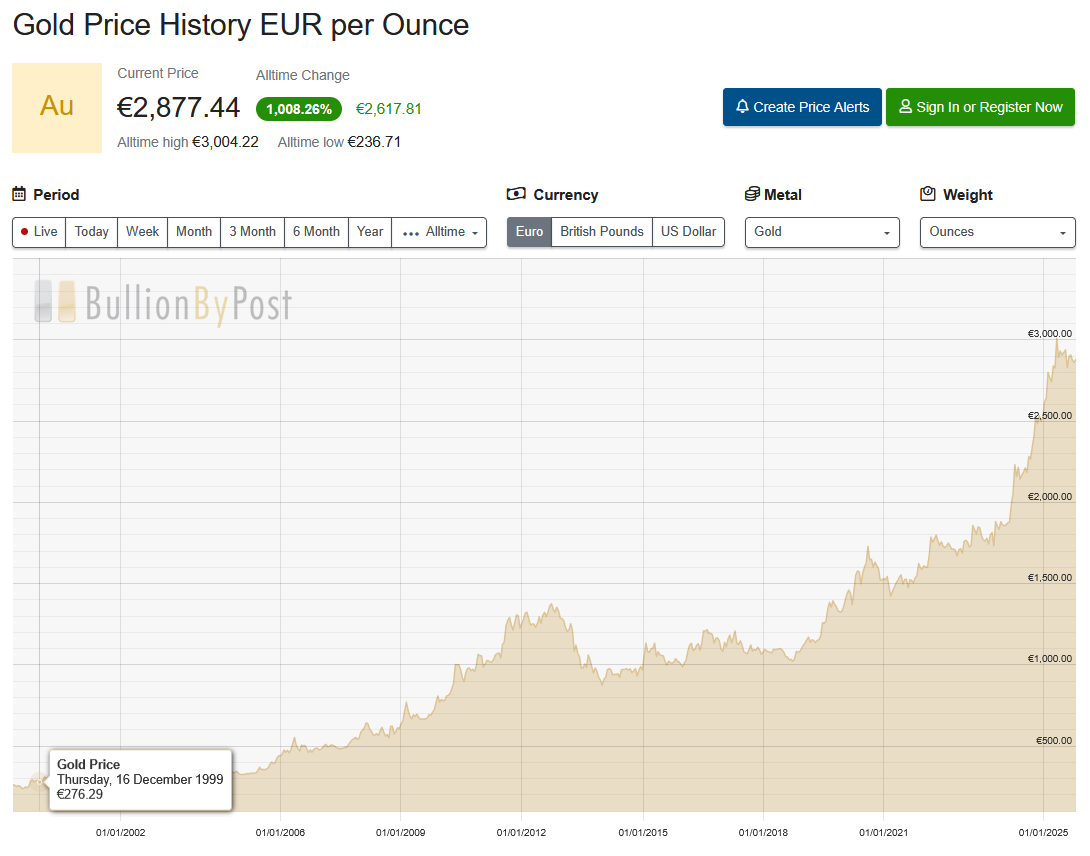Click the user icon in Sign In button

(x=905, y=106)
